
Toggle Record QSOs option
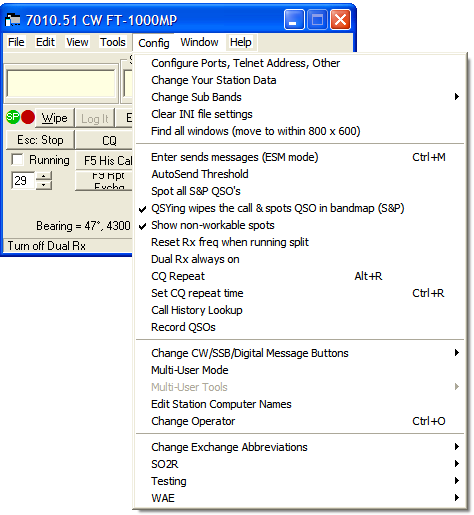(300, 327)
